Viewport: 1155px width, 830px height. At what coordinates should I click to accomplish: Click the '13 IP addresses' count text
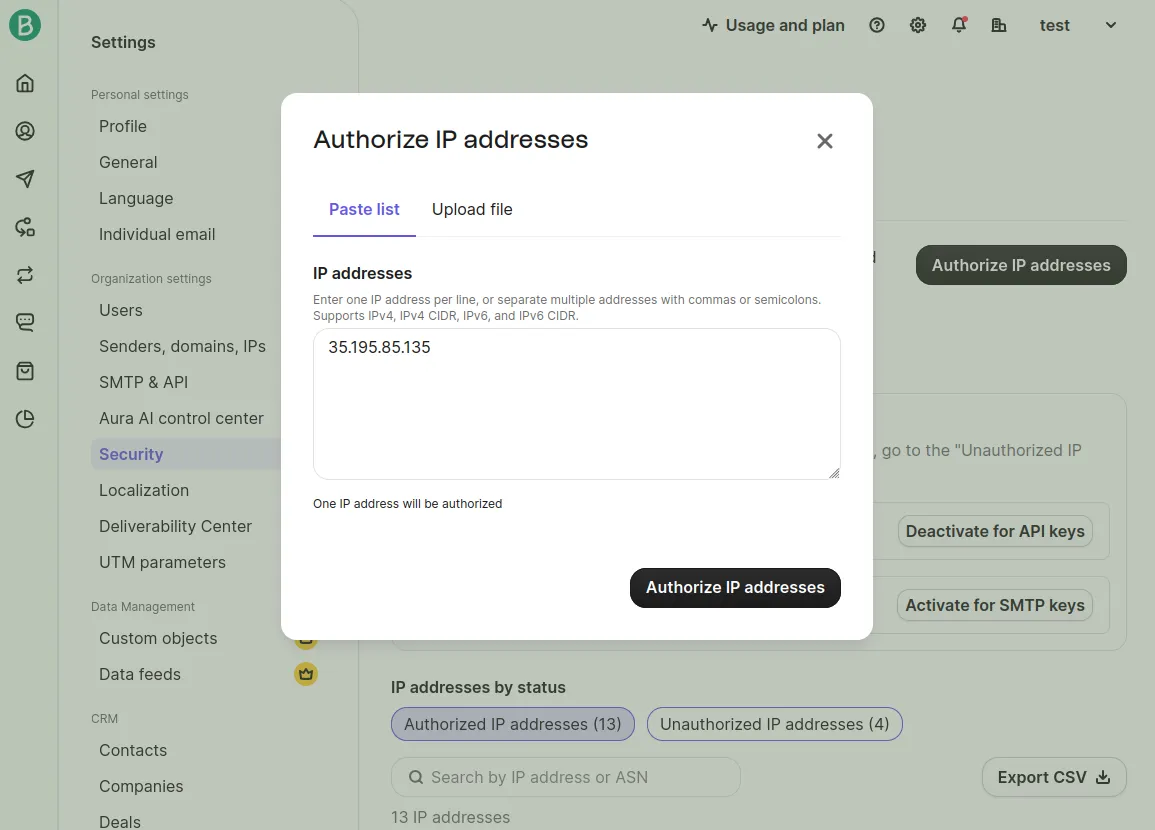tap(450, 817)
